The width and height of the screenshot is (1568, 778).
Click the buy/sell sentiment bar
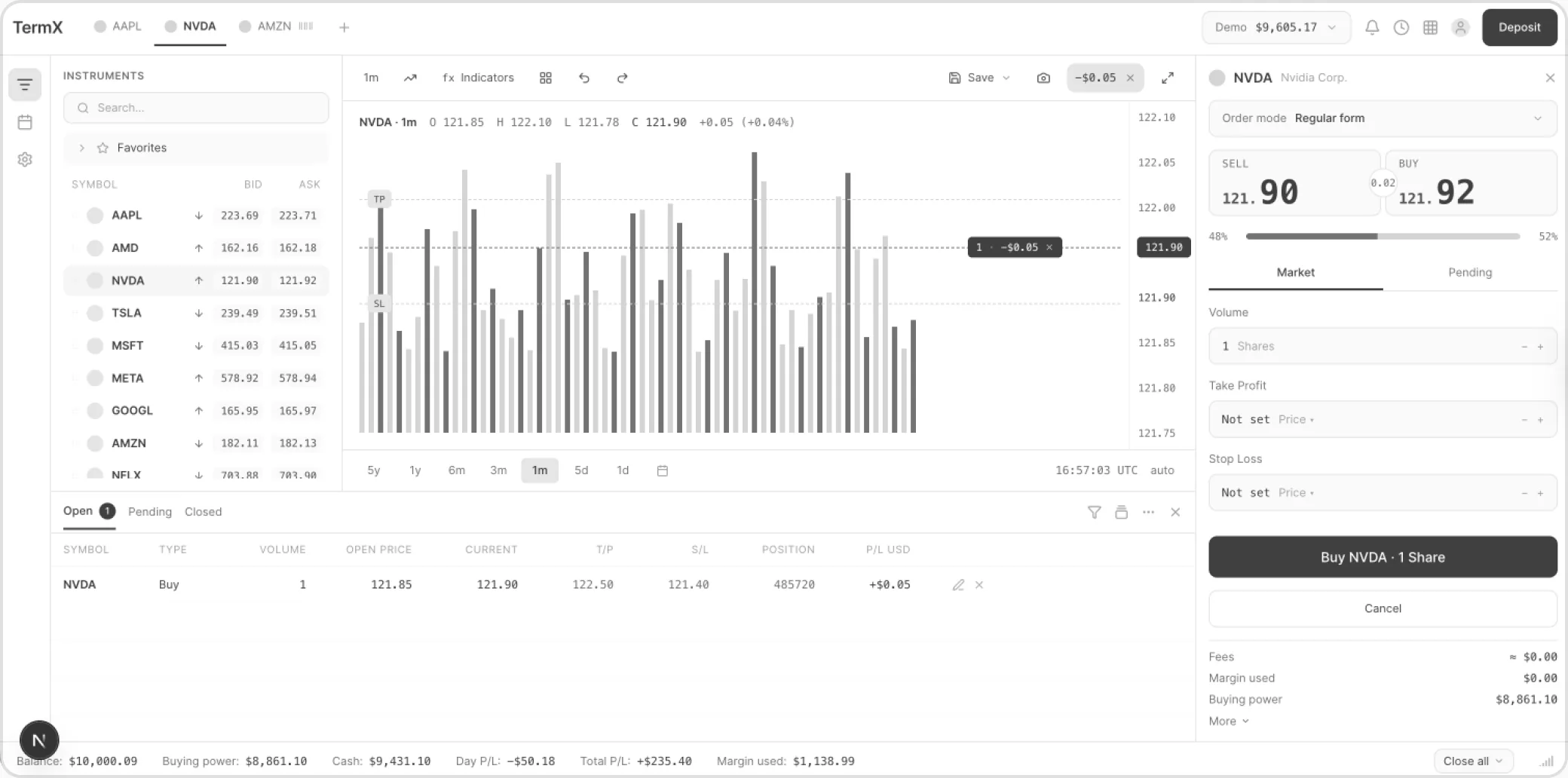(1383, 237)
